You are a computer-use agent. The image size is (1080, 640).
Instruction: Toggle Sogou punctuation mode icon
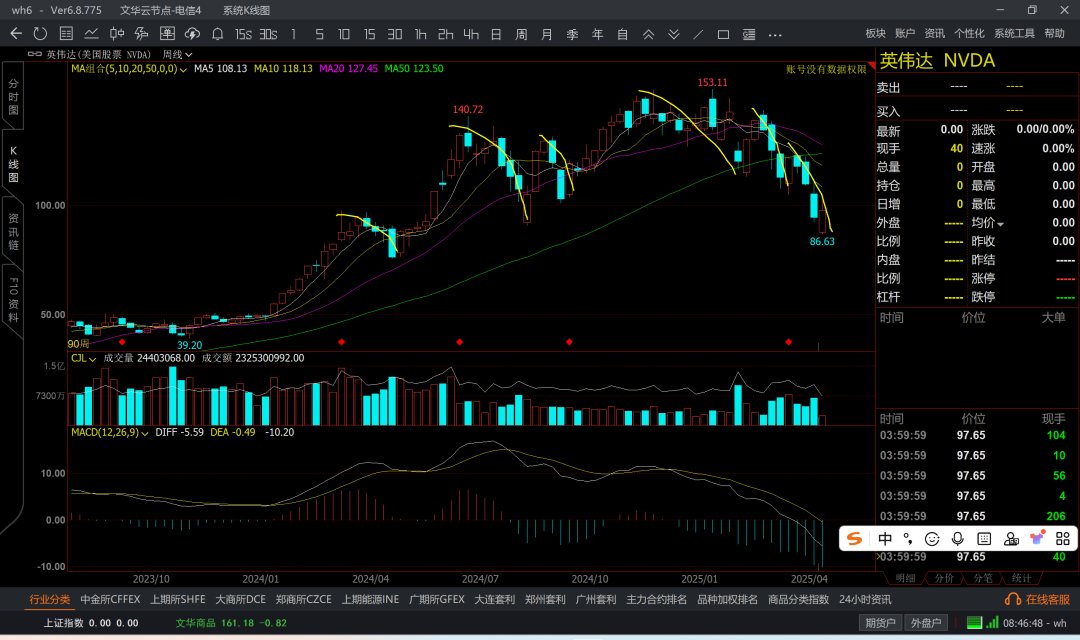[x=908, y=539]
